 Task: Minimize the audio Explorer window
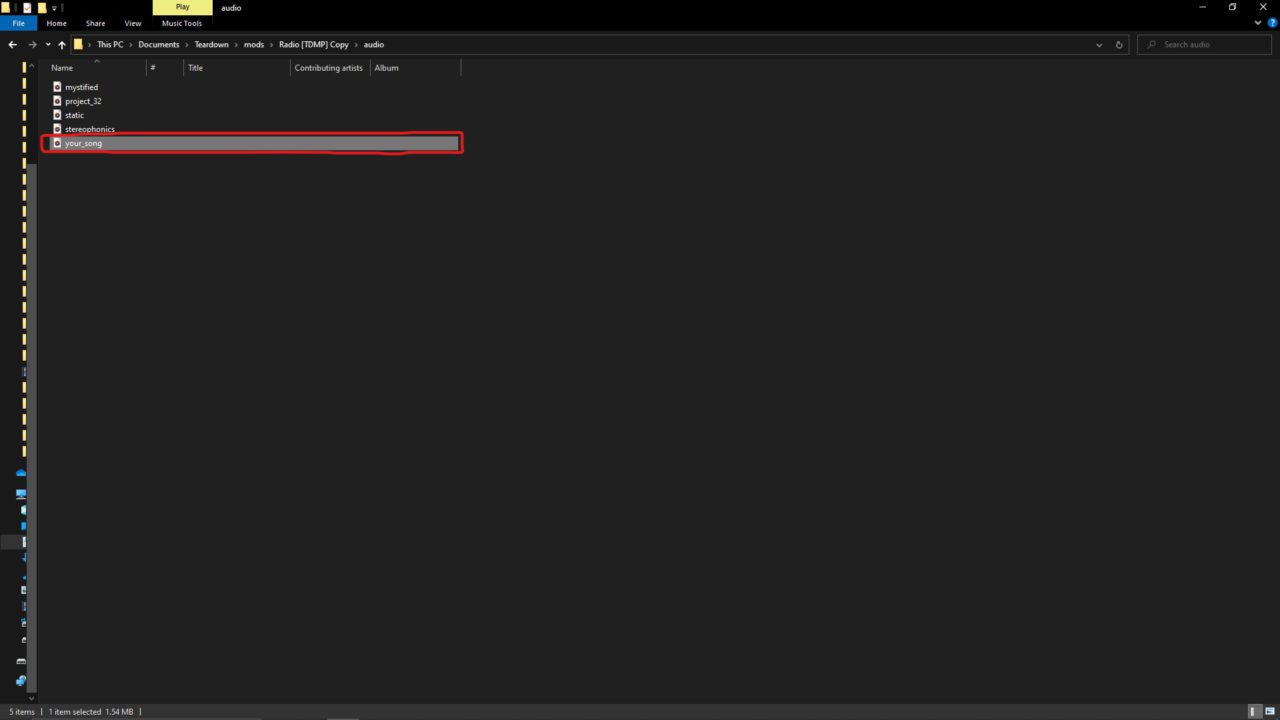click(x=1202, y=7)
